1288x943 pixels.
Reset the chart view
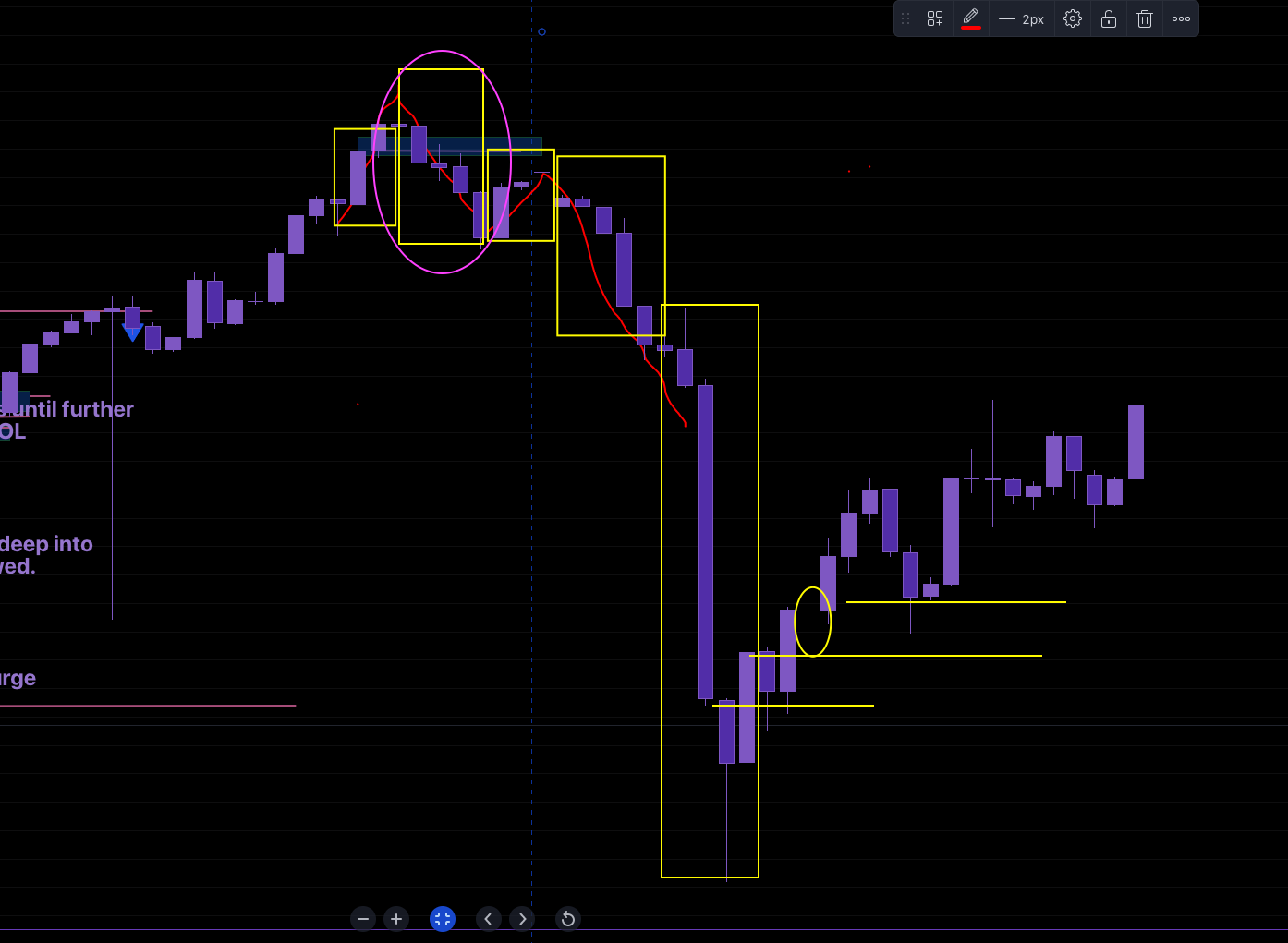[x=567, y=918]
